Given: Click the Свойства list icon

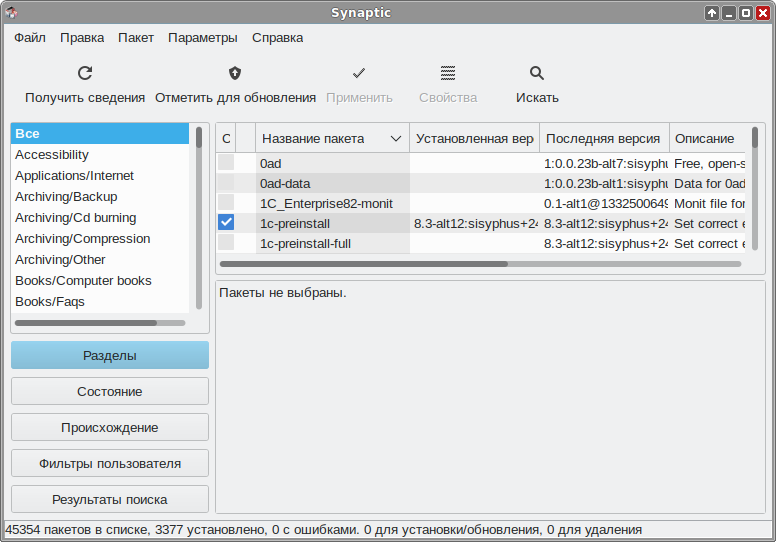Looking at the screenshot, I should coord(448,73).
